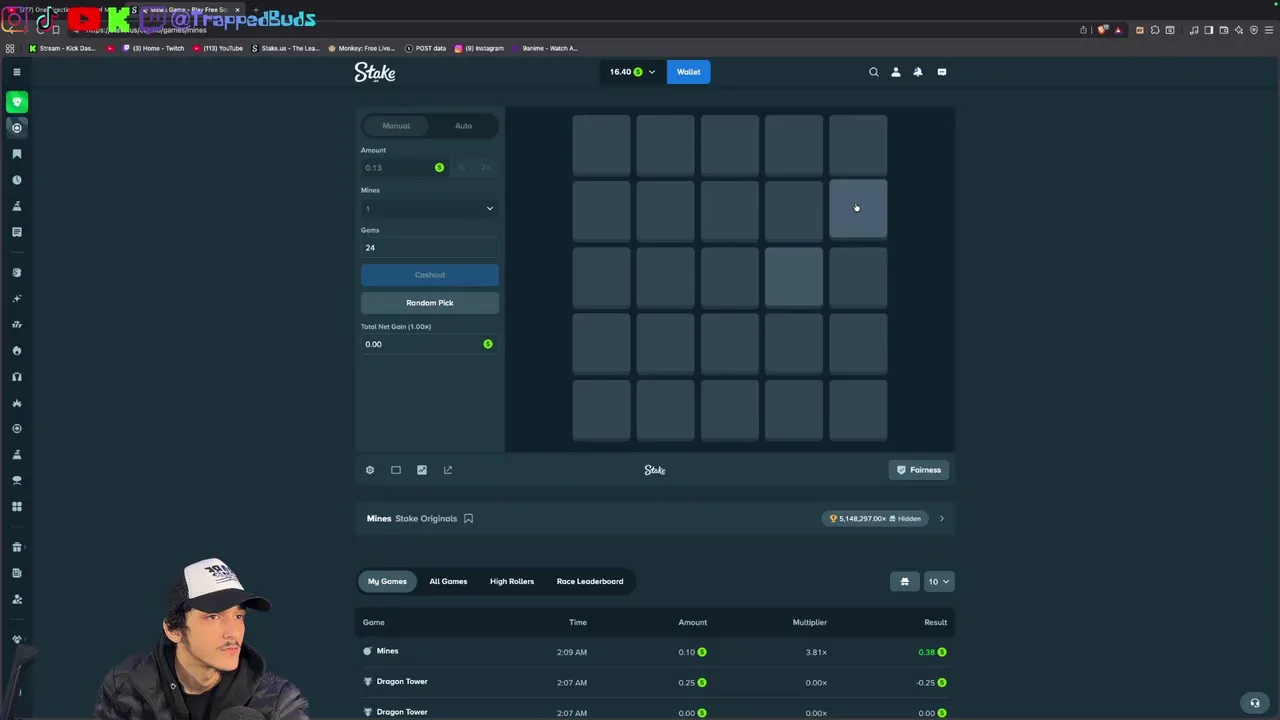Click the 3.81× multiplier cell
1280x720 pixels.
coord(816,652)
